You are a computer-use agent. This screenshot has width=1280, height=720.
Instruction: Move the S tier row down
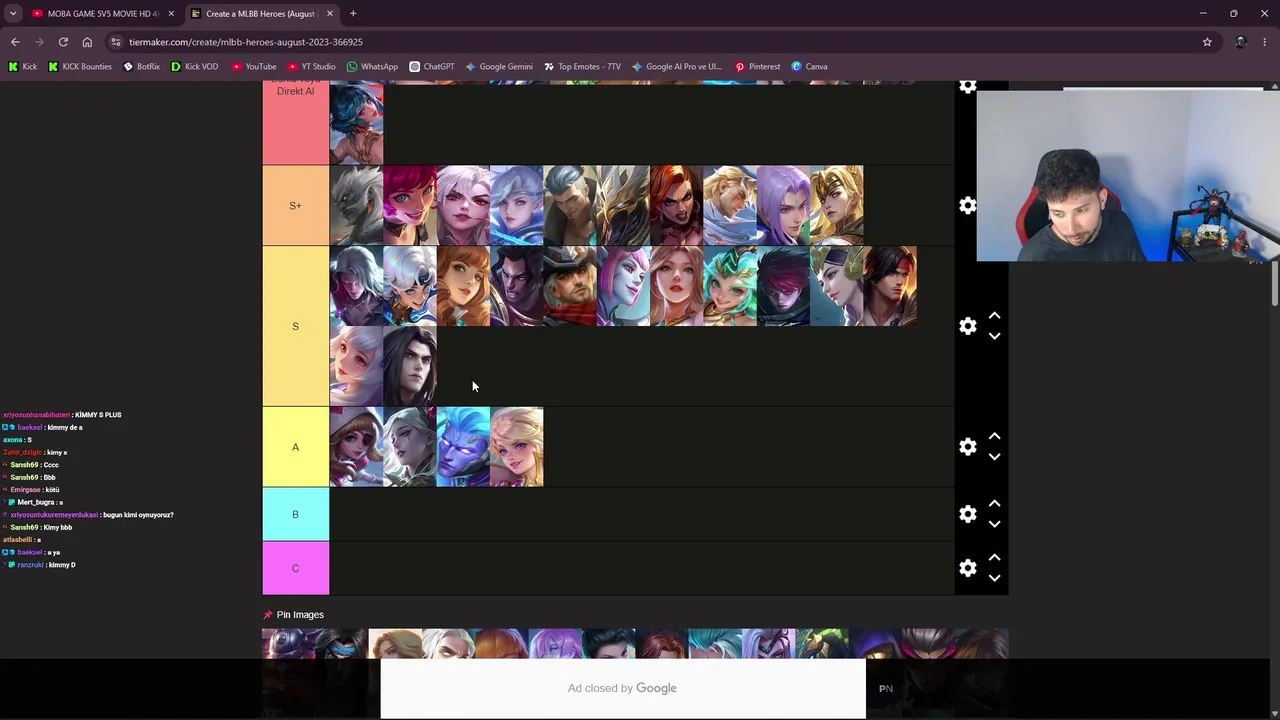[x=994, y=336]
